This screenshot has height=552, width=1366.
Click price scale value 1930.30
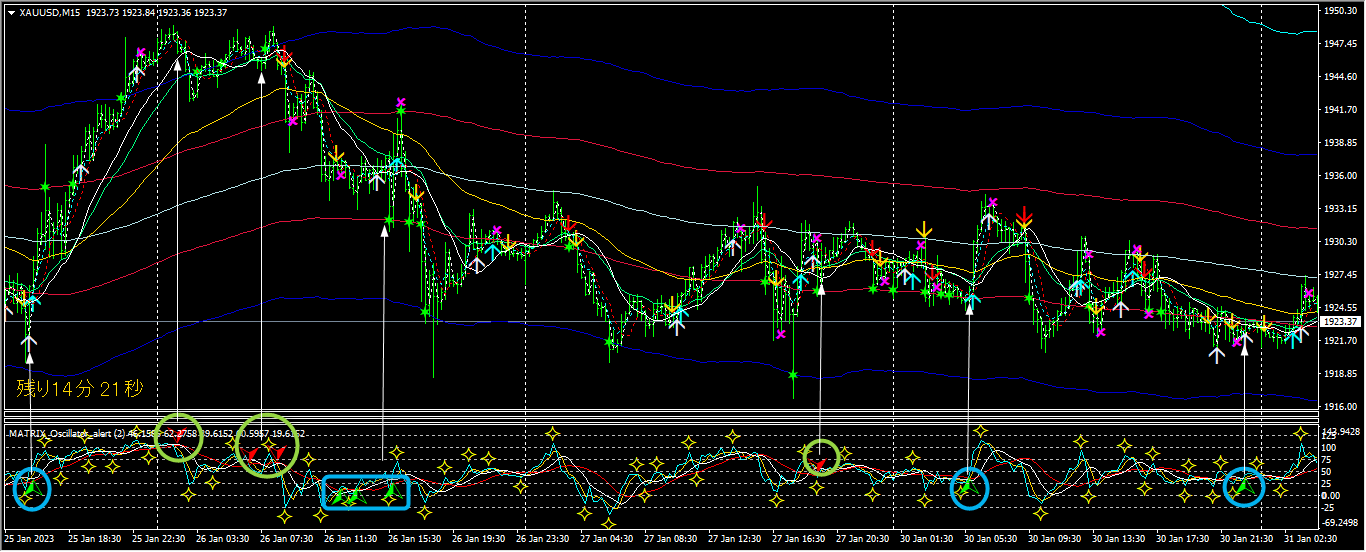(1339, 242)
